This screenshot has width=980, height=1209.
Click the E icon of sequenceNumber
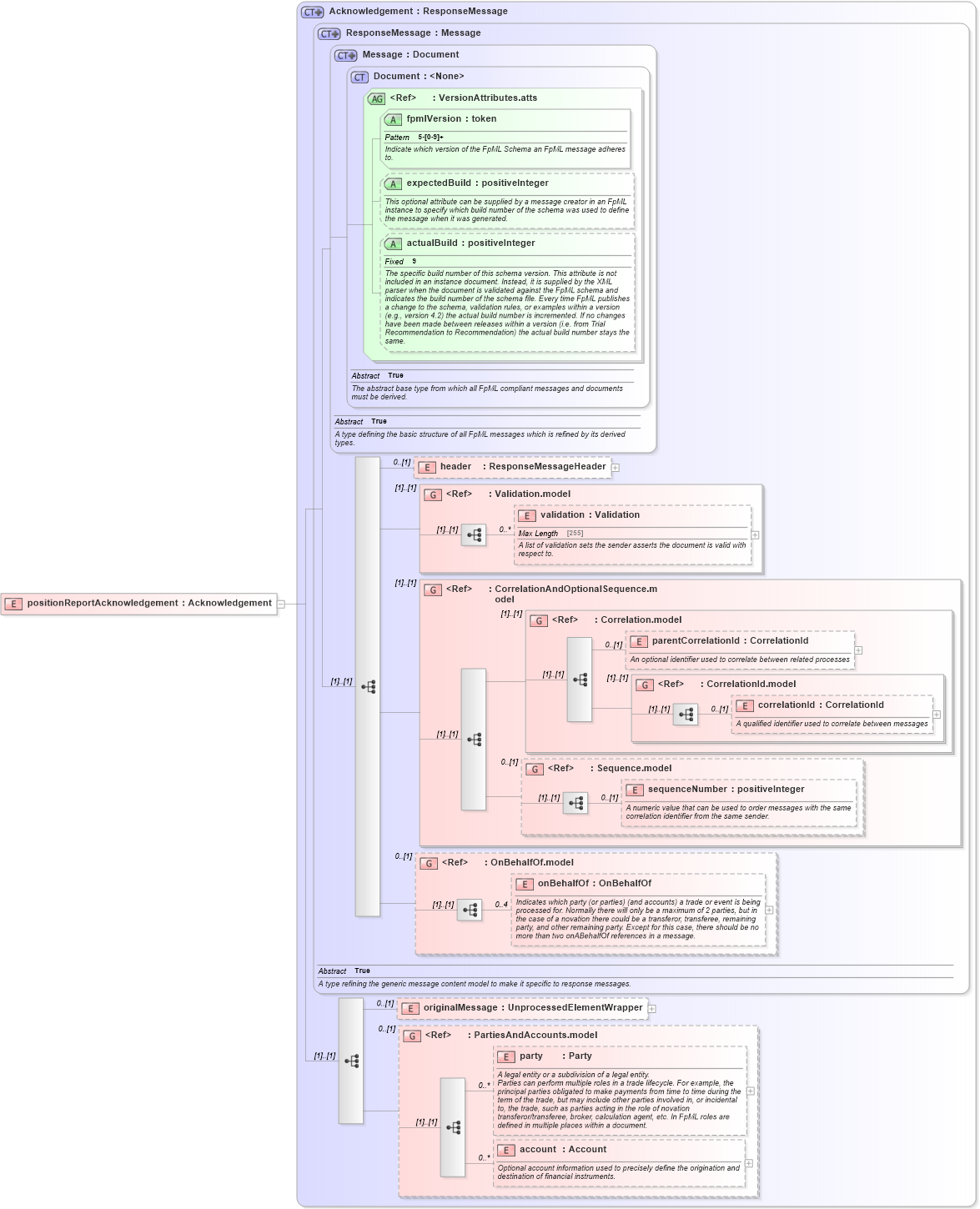click(x=635, y=790)
